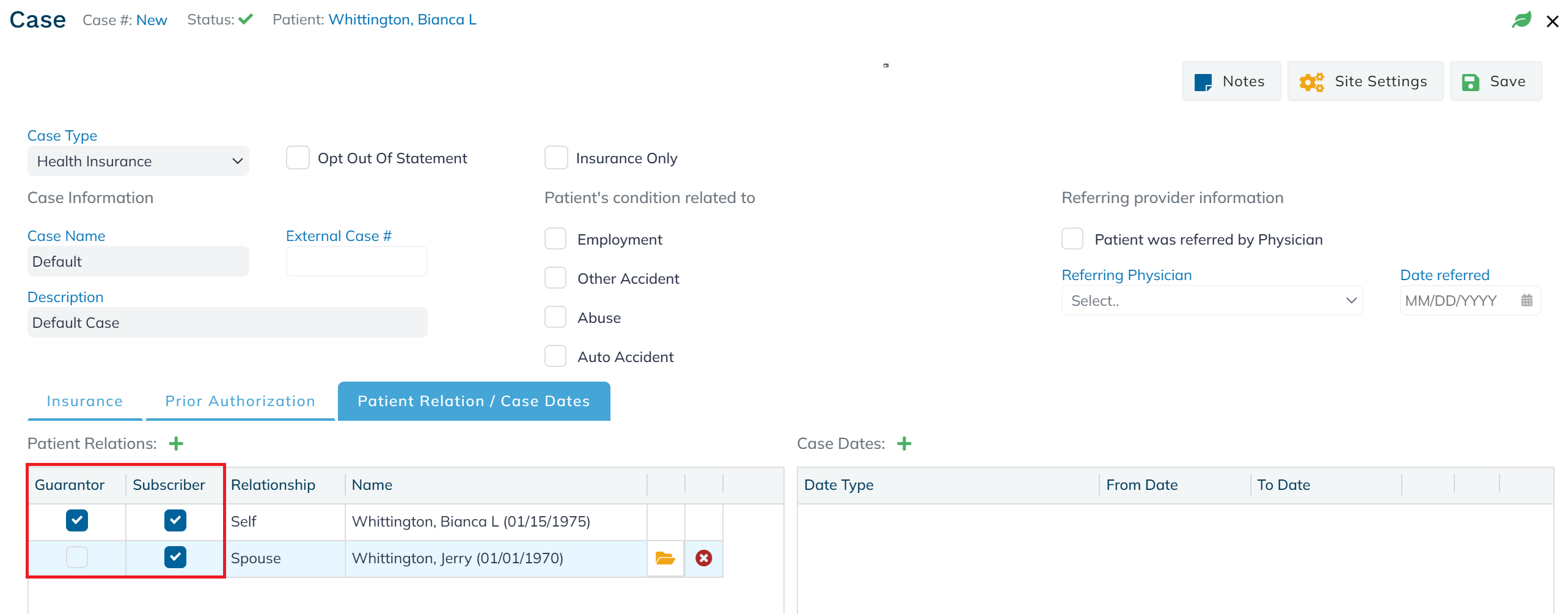1568x614 pixels.
Task: Click into the Description field
Action: tap(227, 322)
